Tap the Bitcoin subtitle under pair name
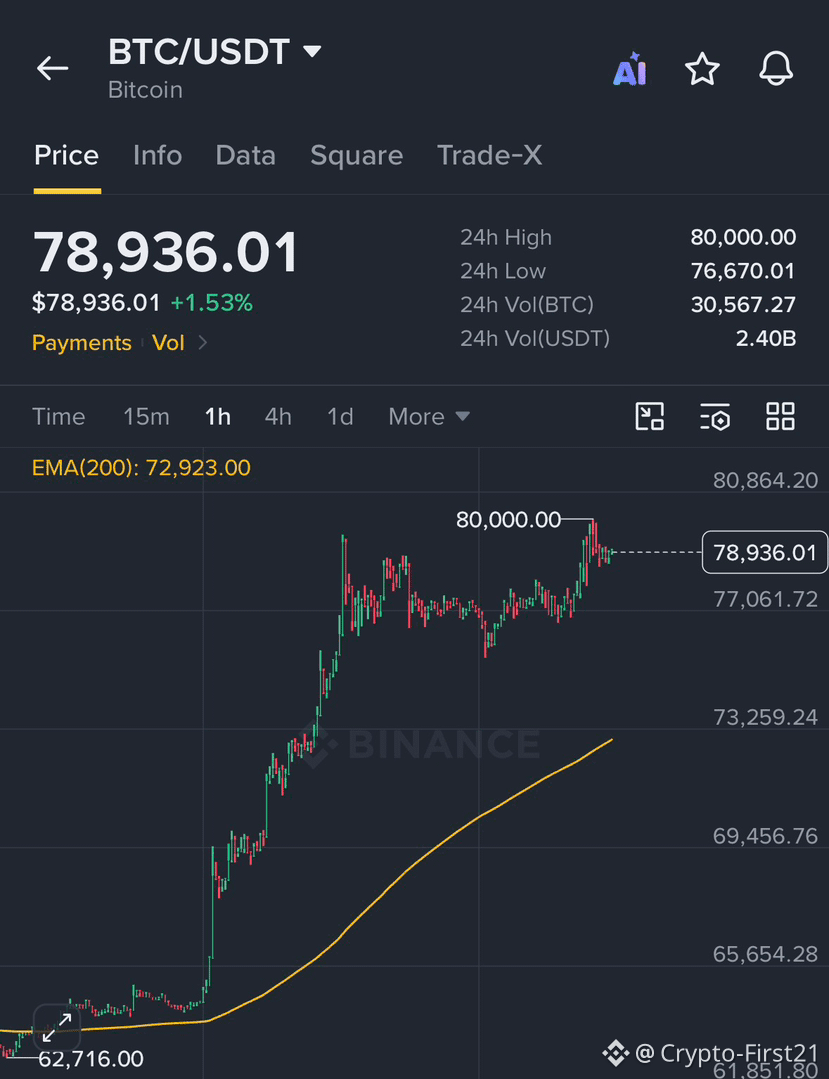The width and height of the screenshot is (829, 1079). click(145, 90)
